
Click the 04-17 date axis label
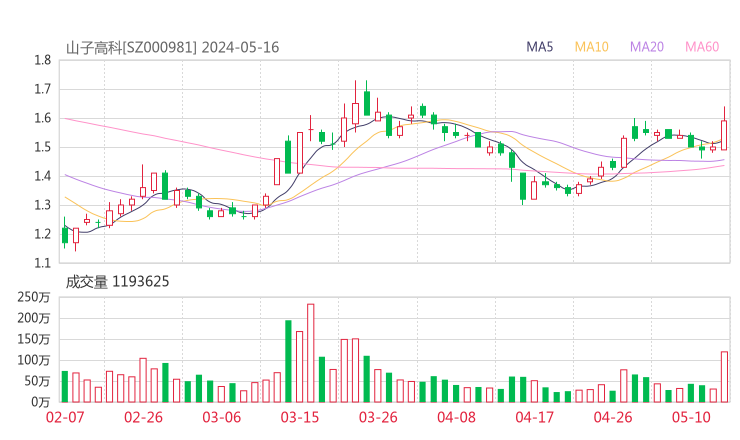tap(534, 417)
